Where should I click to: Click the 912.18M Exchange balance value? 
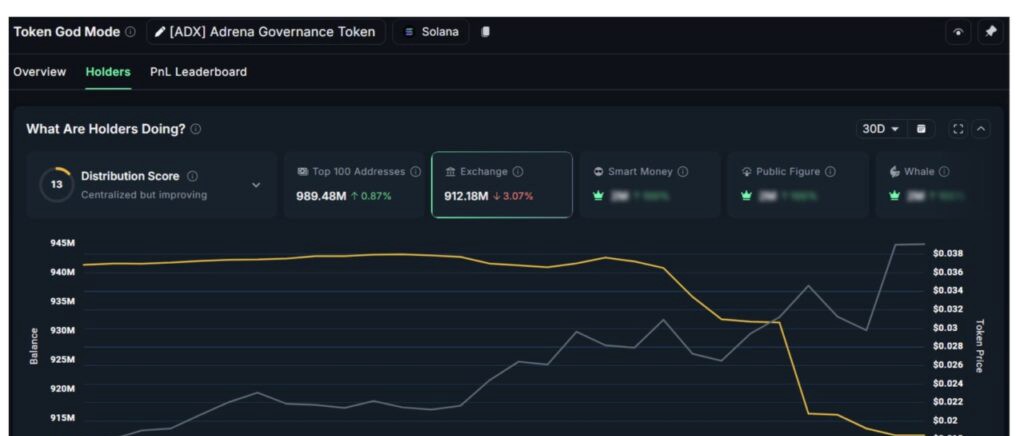pyautogui.click(x=466, y=196)
